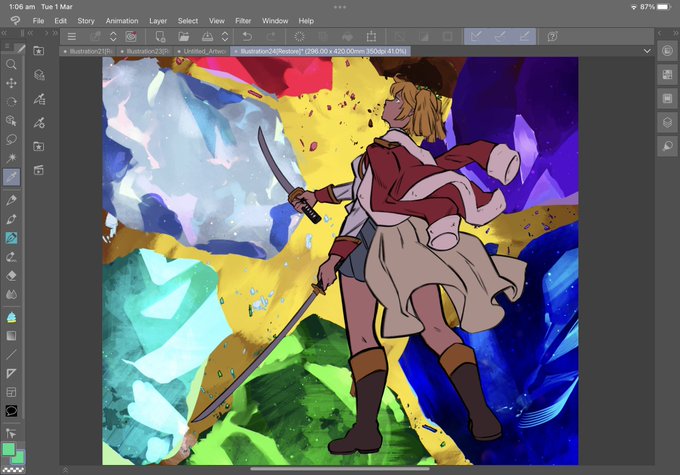Select the Auto select magic wand tool

[x=11, y=157]
